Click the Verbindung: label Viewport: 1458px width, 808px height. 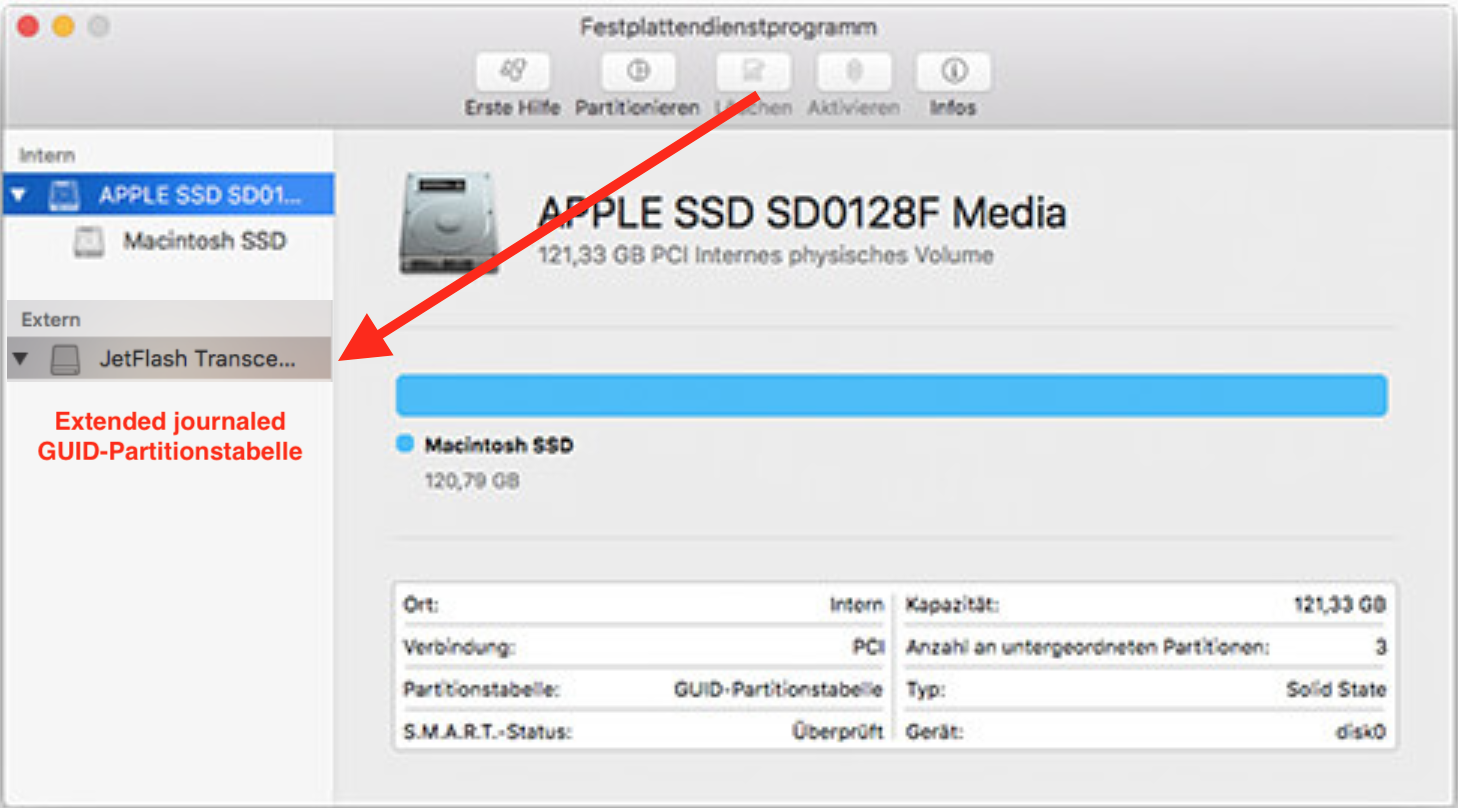point(459,647)
